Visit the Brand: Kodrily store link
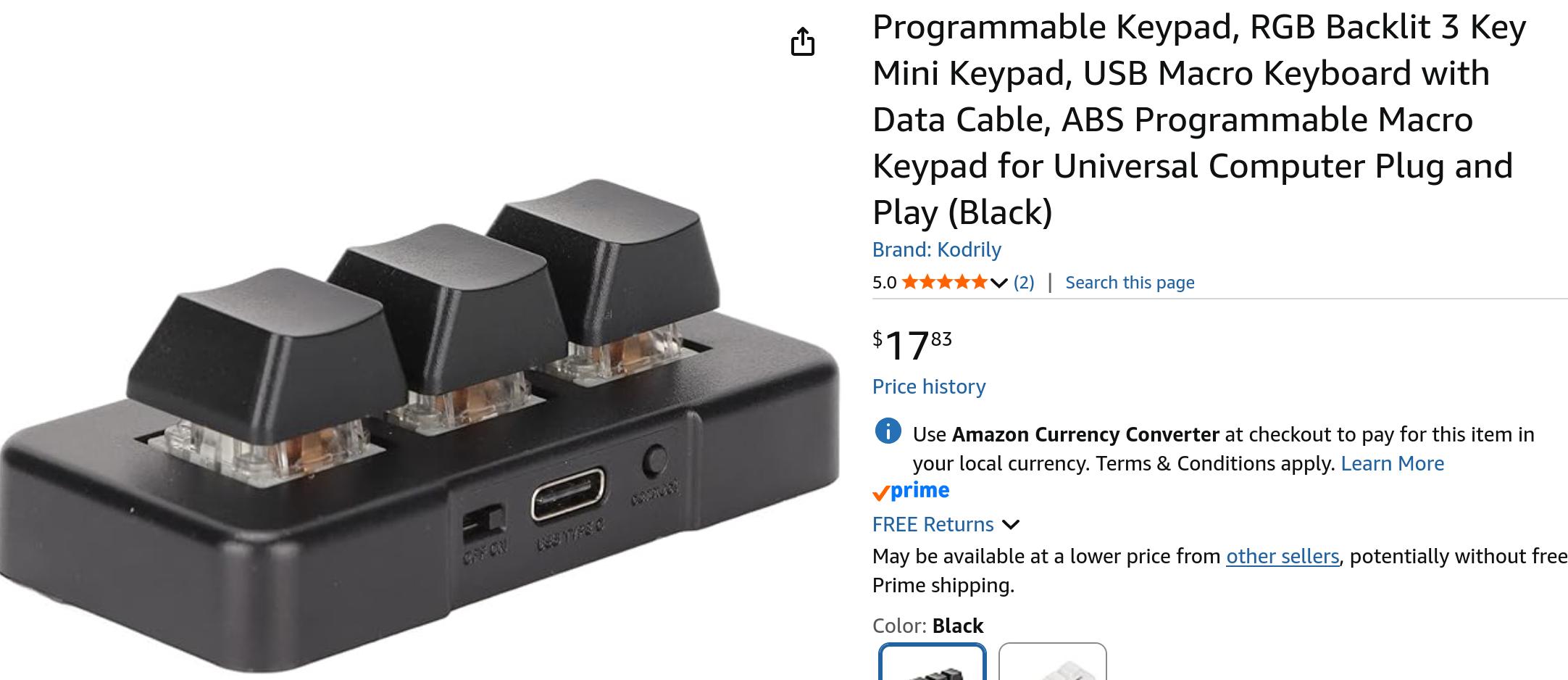Image resolution: width=1568 pixels, height=680 pixels. (x=936, y=249)
